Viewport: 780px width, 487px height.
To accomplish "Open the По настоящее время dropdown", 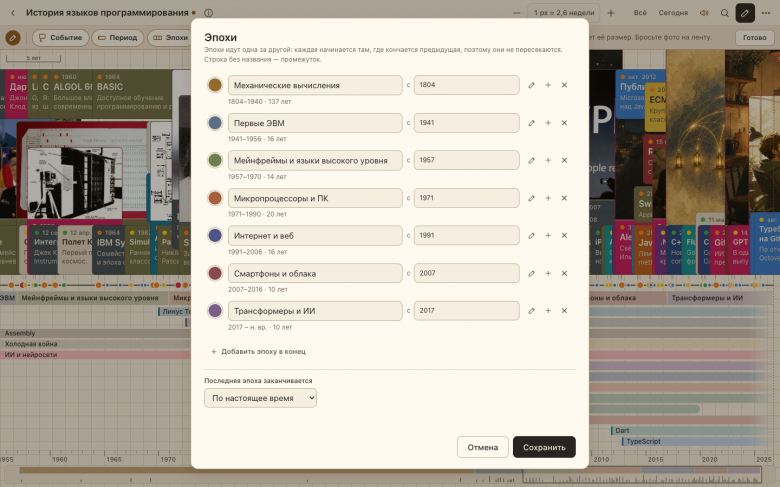I will (260, 398).
